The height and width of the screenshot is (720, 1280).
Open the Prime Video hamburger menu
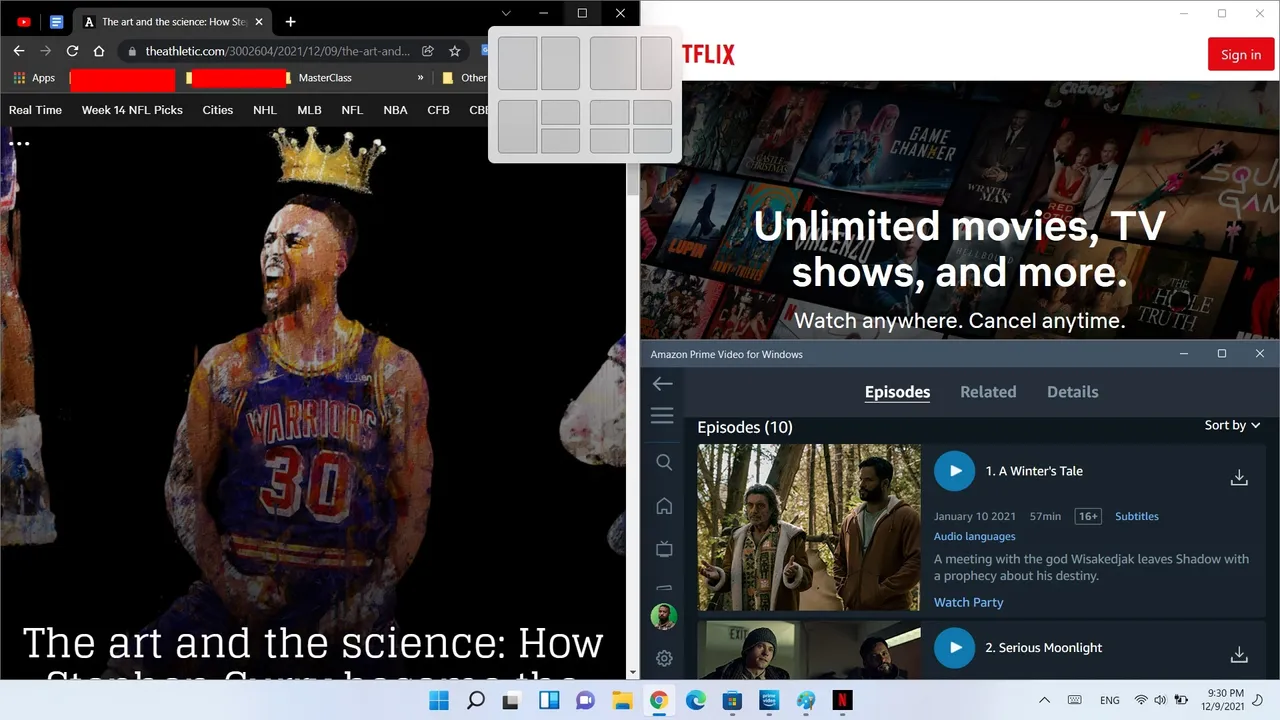pos(662,416)
